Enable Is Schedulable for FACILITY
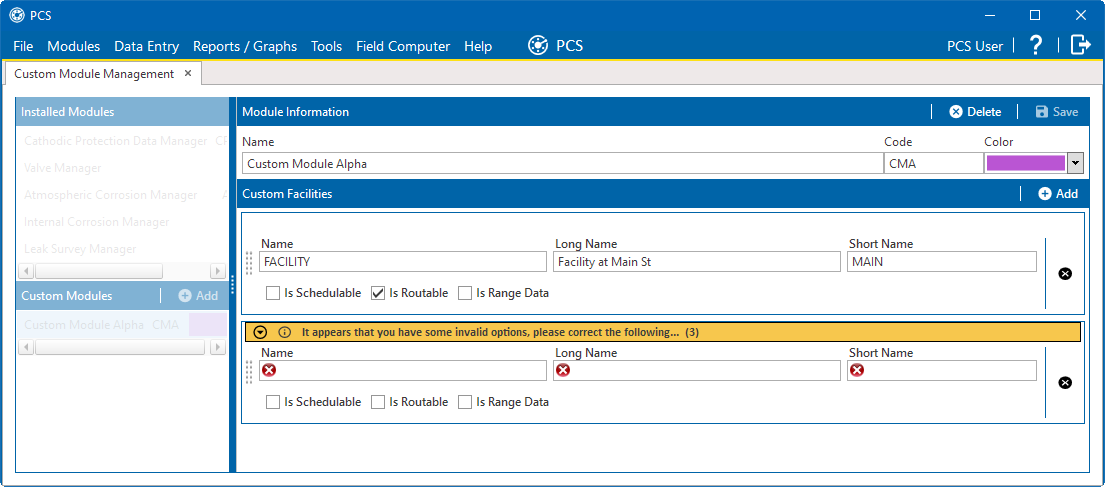Viewport: 1105px width, 487px height. tap(272, 292)
